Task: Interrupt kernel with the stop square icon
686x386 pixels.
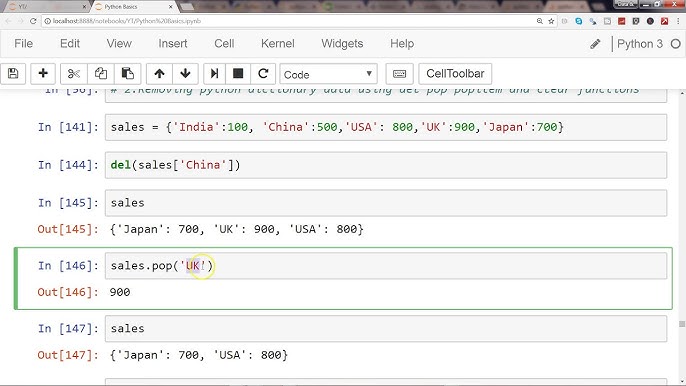Action: [x=238, y=74]
